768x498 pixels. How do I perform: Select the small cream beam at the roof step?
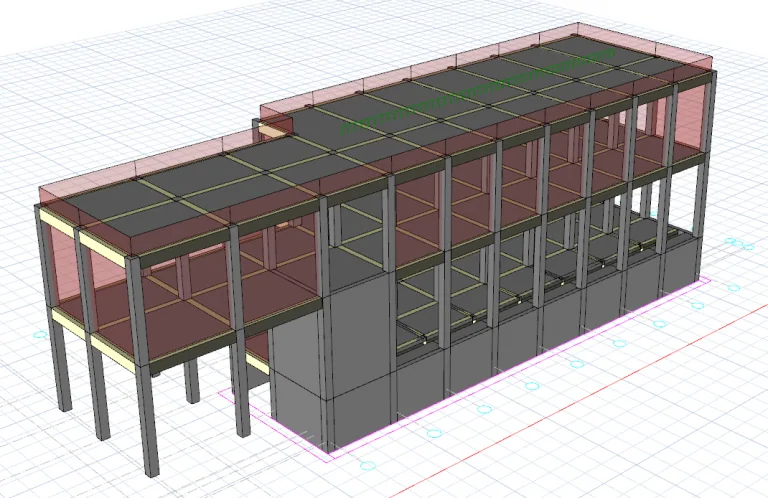pyautogui.click(x=270, y=131)
